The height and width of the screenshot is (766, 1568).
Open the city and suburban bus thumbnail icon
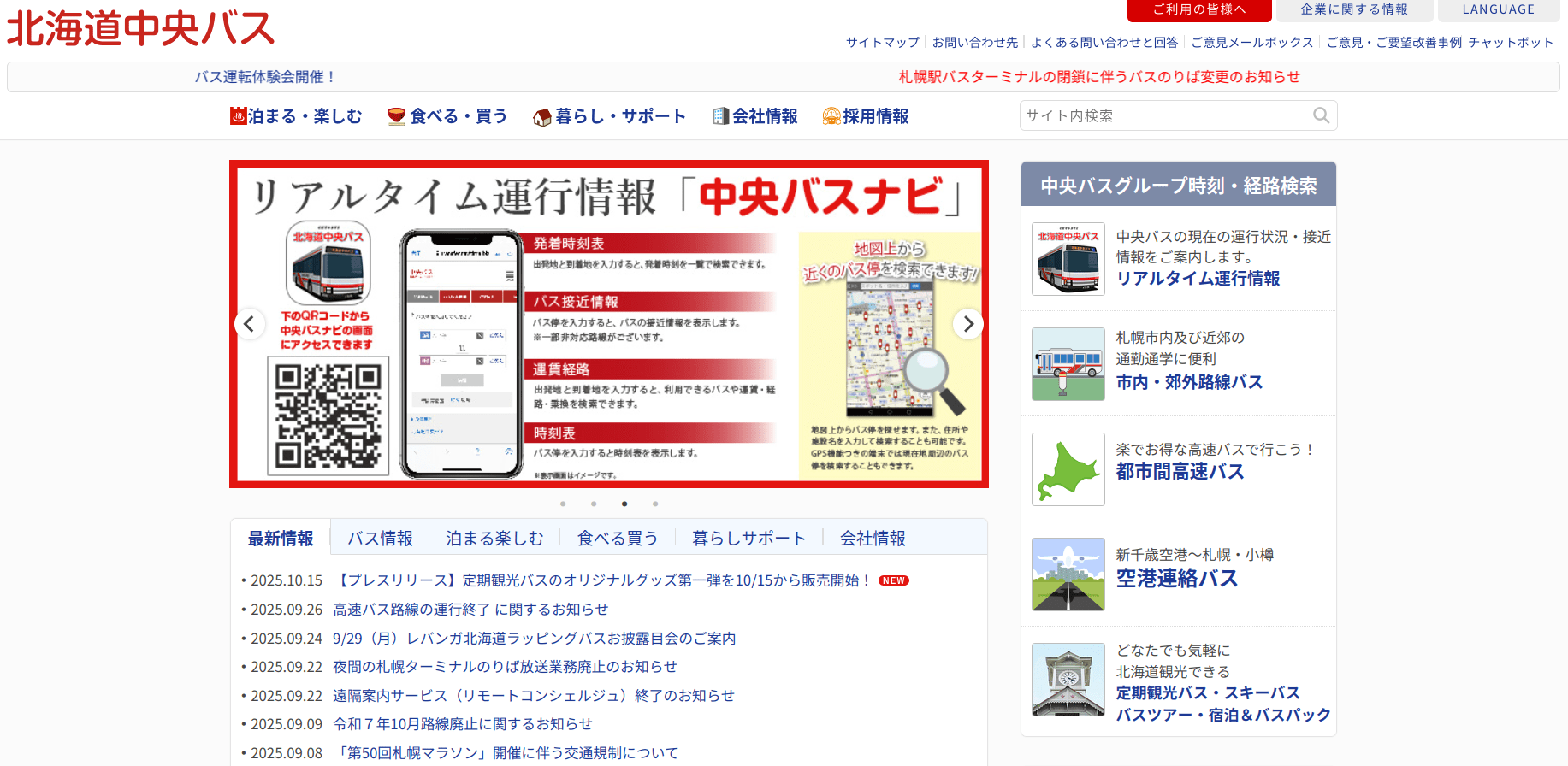click(1068, 364)
